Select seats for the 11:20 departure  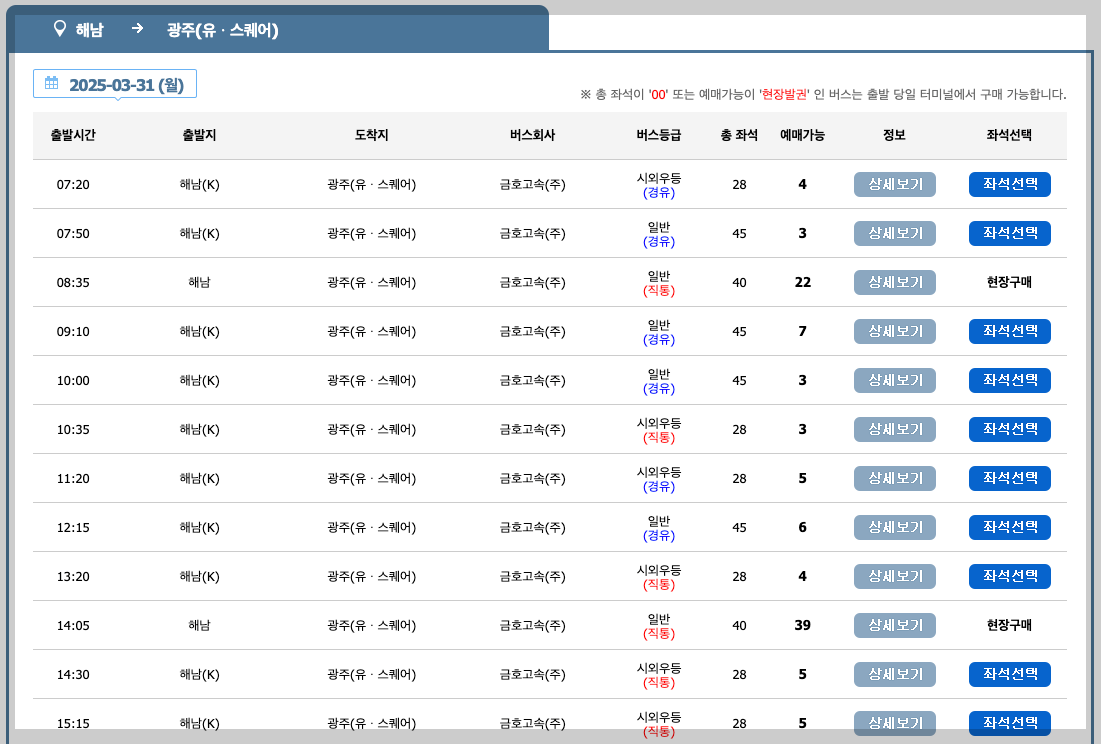tap(1009, 478)
